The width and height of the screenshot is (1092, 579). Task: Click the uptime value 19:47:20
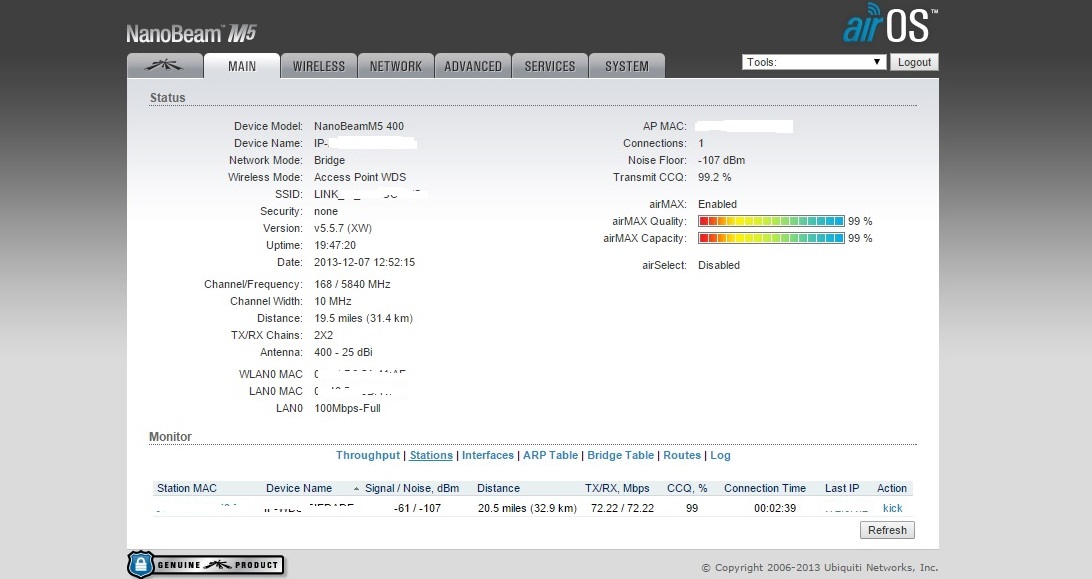(x=335, y=245)
